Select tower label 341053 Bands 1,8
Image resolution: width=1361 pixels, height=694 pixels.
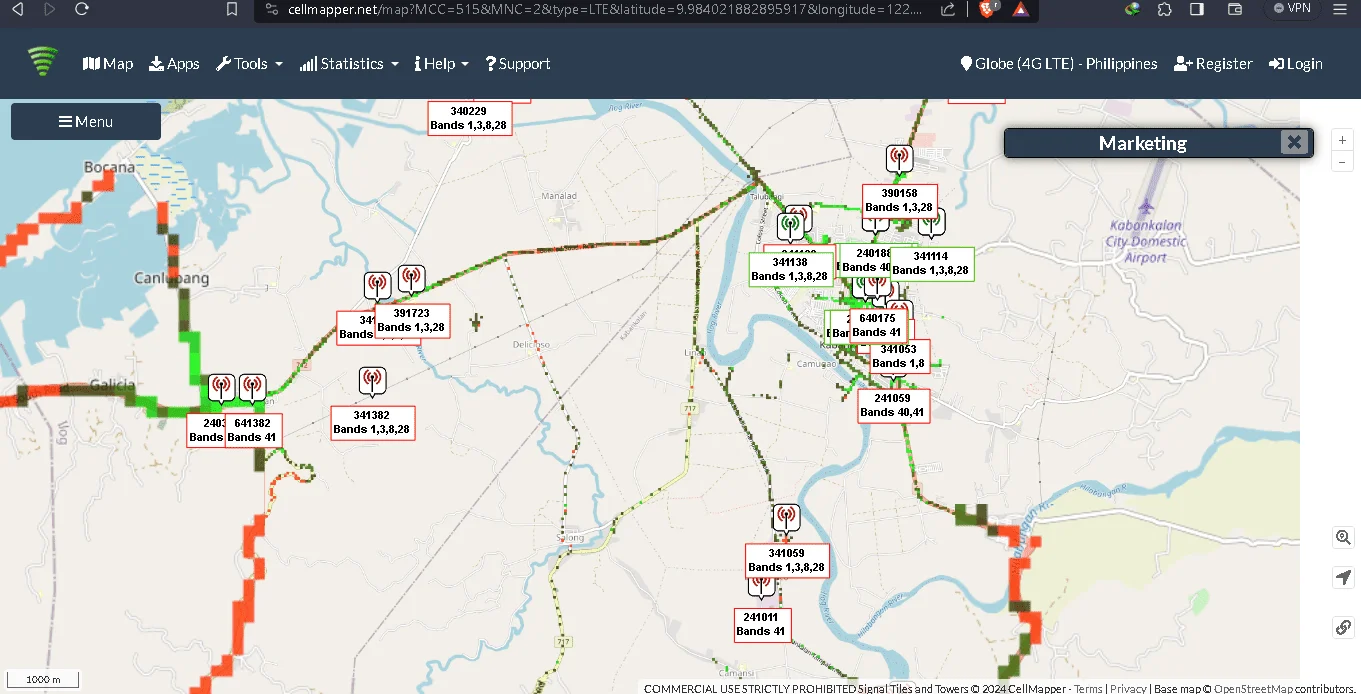click(900, 356)
